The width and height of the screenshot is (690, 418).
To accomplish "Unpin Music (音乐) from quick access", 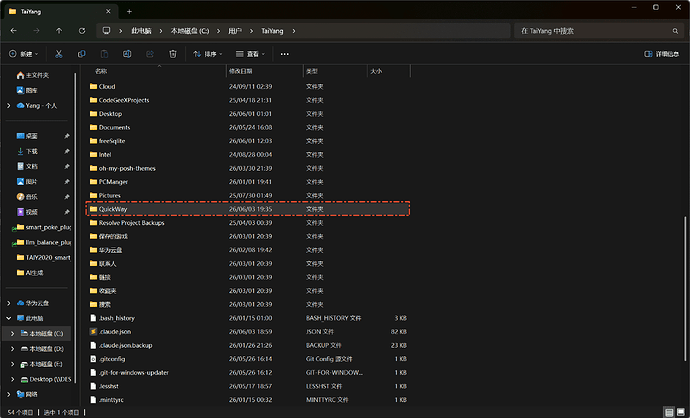I will [67, 197].
